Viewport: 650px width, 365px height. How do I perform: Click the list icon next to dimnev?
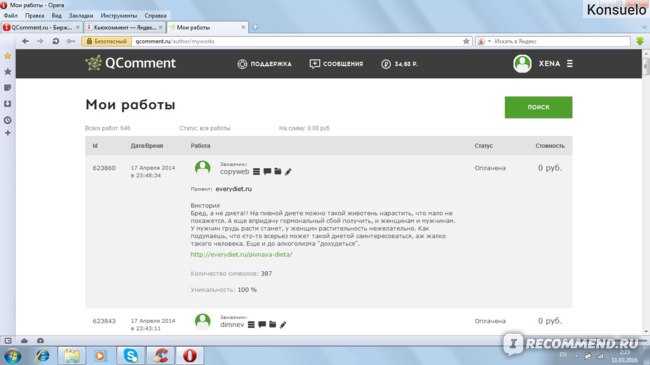[251, 324]
